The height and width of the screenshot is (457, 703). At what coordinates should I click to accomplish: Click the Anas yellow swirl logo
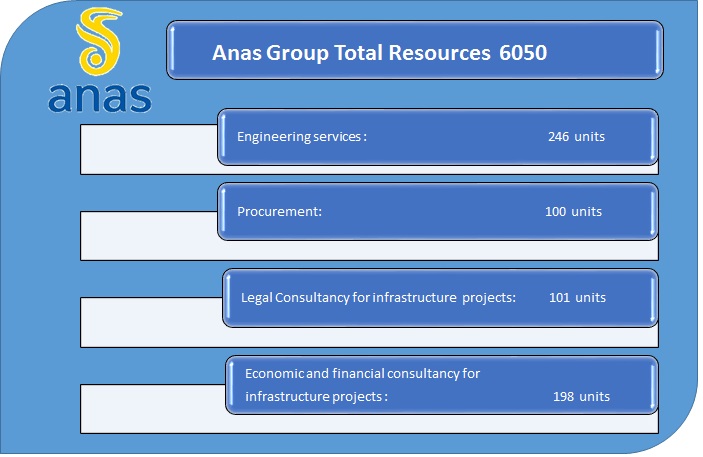click(99, 41)
